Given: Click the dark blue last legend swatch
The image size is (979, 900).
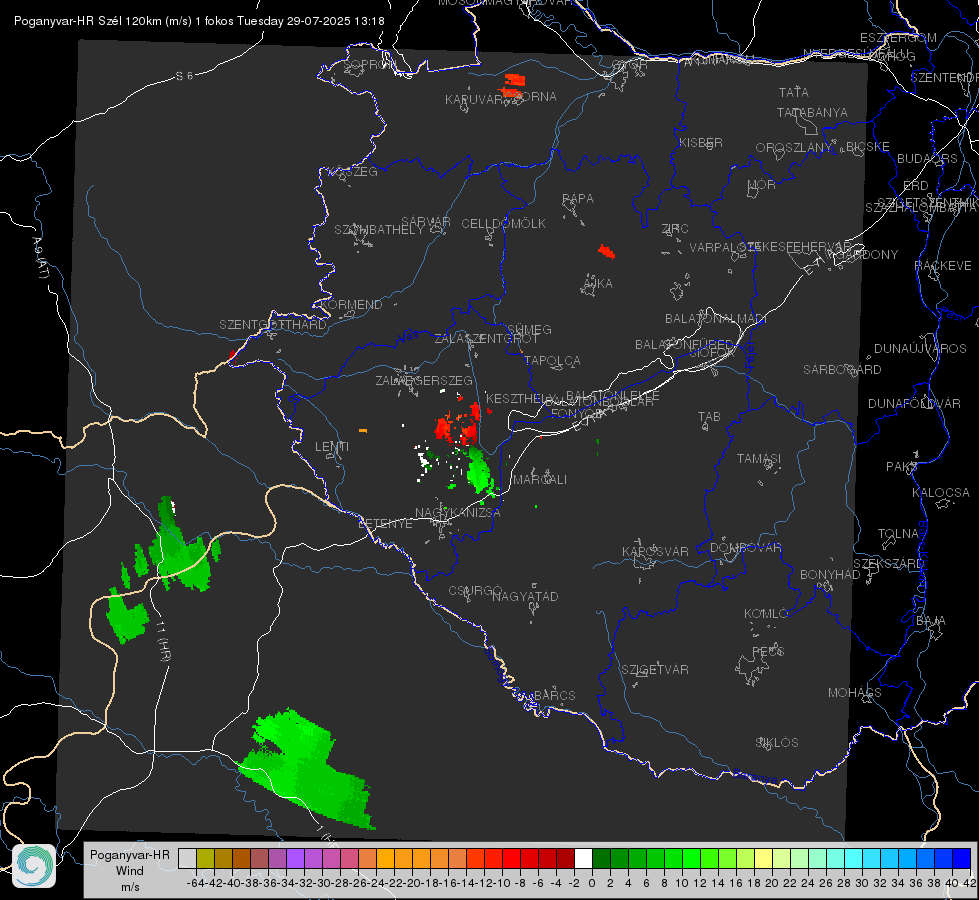Looking at the screenshot, I should coord(962,858).
